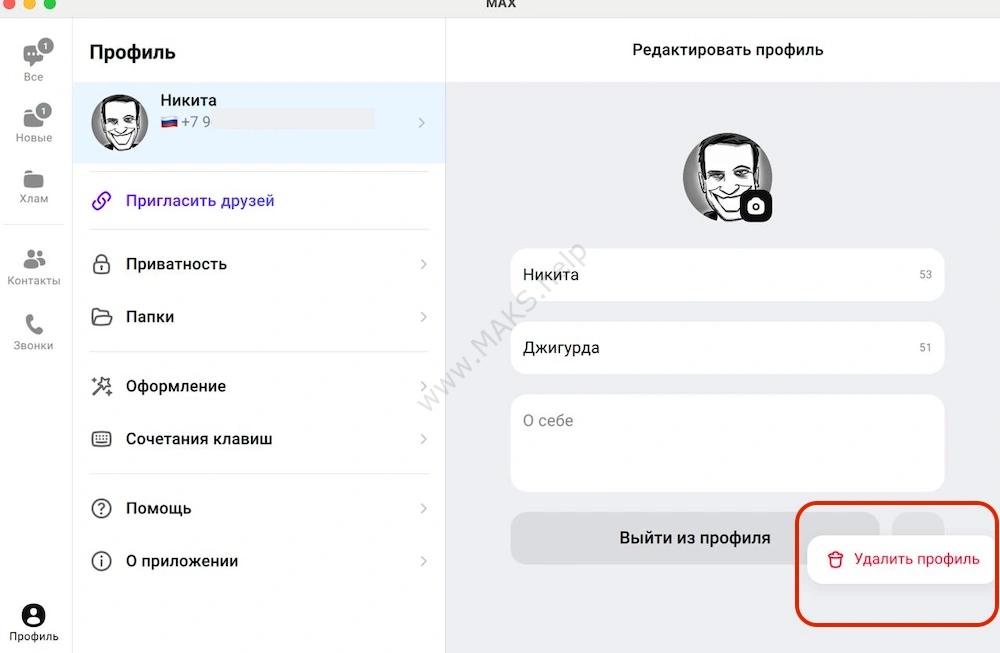Open Сочетания клавиш settings item
This screenshot has height=653, width=1000.
(199, 439)
